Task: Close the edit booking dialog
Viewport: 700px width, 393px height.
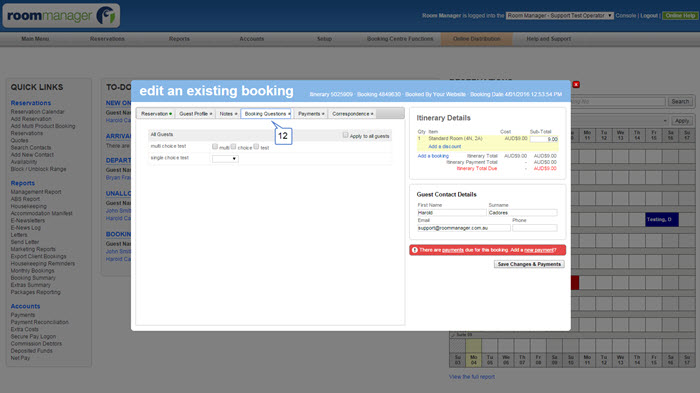Action: (x=576, y=84)
